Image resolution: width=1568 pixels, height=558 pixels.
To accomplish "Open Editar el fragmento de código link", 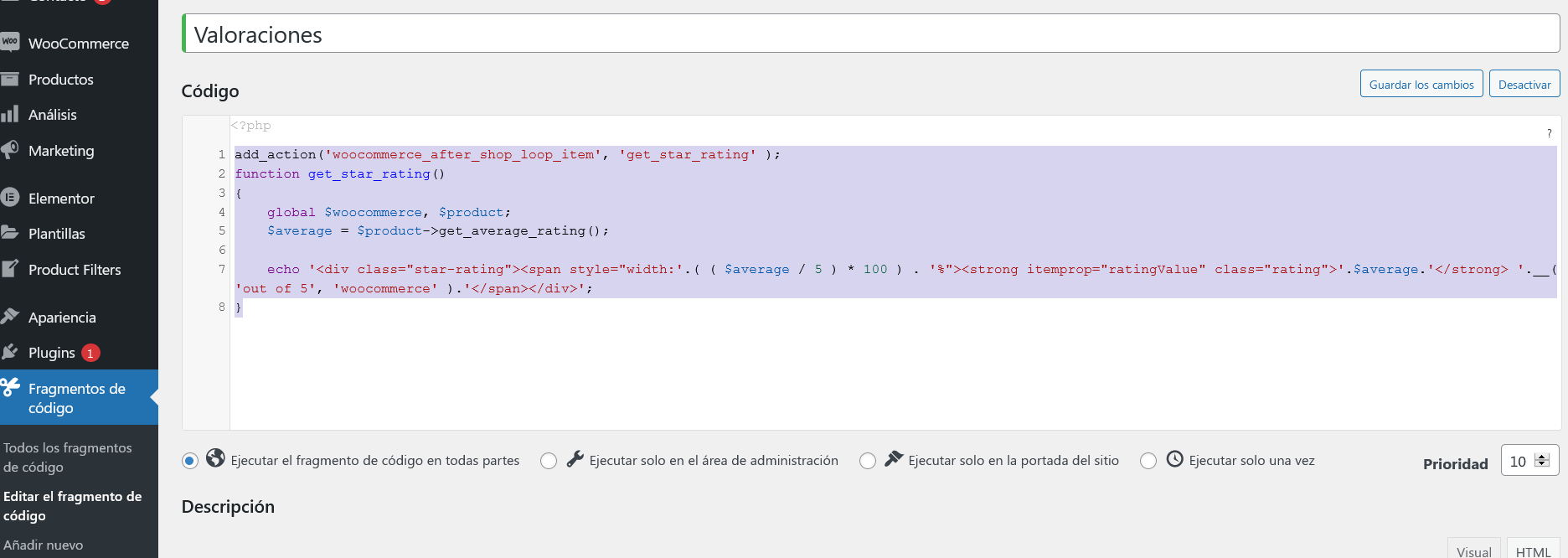I will 73,506.
